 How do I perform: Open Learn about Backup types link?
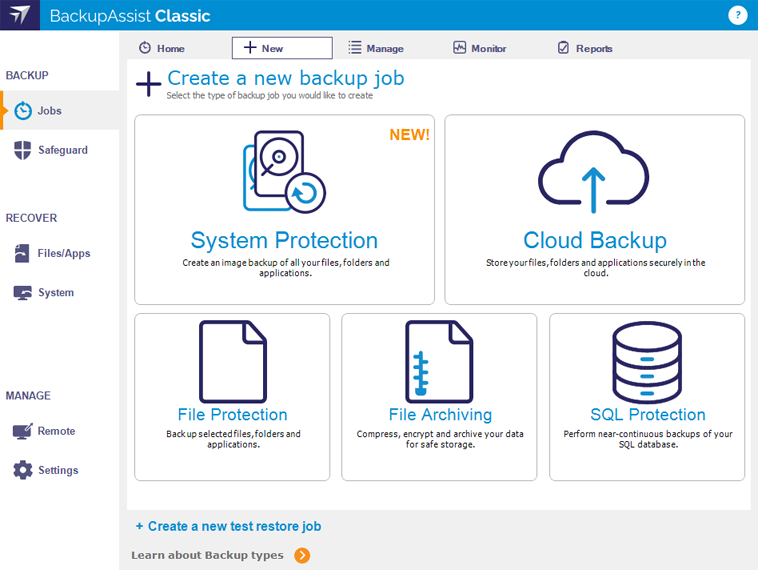point(207,555)
